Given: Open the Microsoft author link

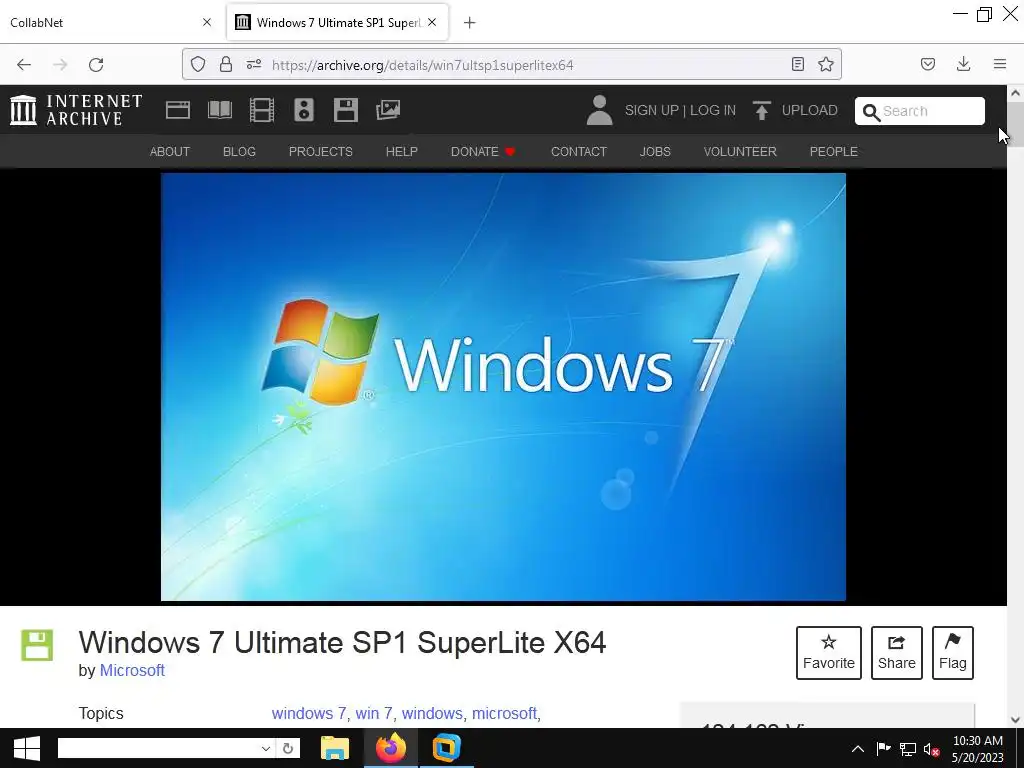Looking at the screenshot, I should (x=132, y=671).
